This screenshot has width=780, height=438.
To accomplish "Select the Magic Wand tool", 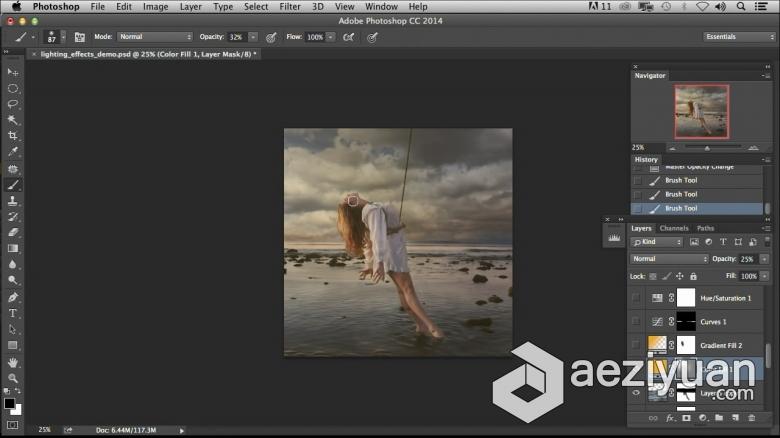I will [13, 120].
